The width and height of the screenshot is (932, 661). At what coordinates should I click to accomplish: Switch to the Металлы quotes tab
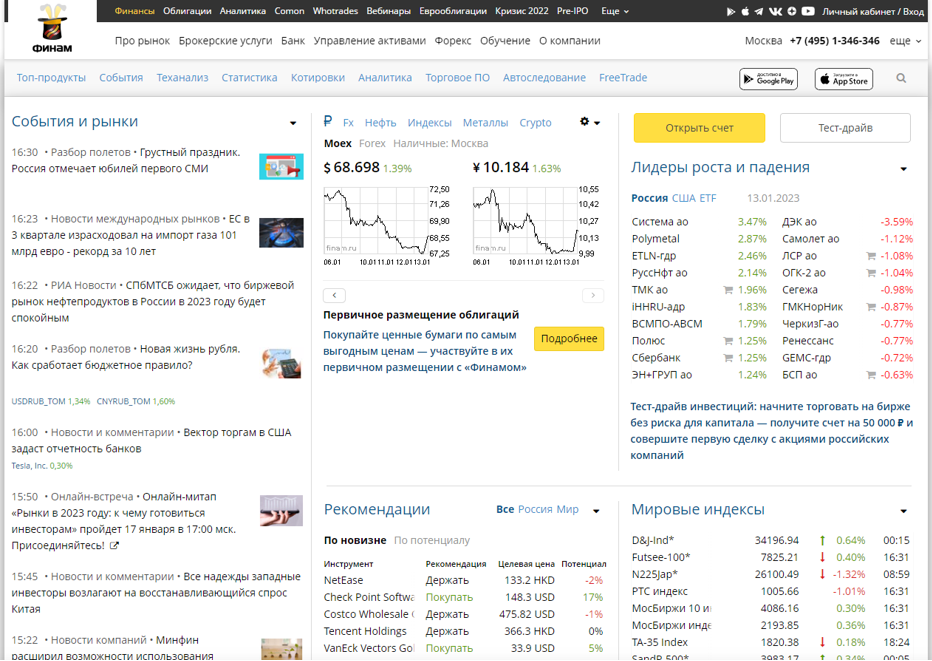486,123
